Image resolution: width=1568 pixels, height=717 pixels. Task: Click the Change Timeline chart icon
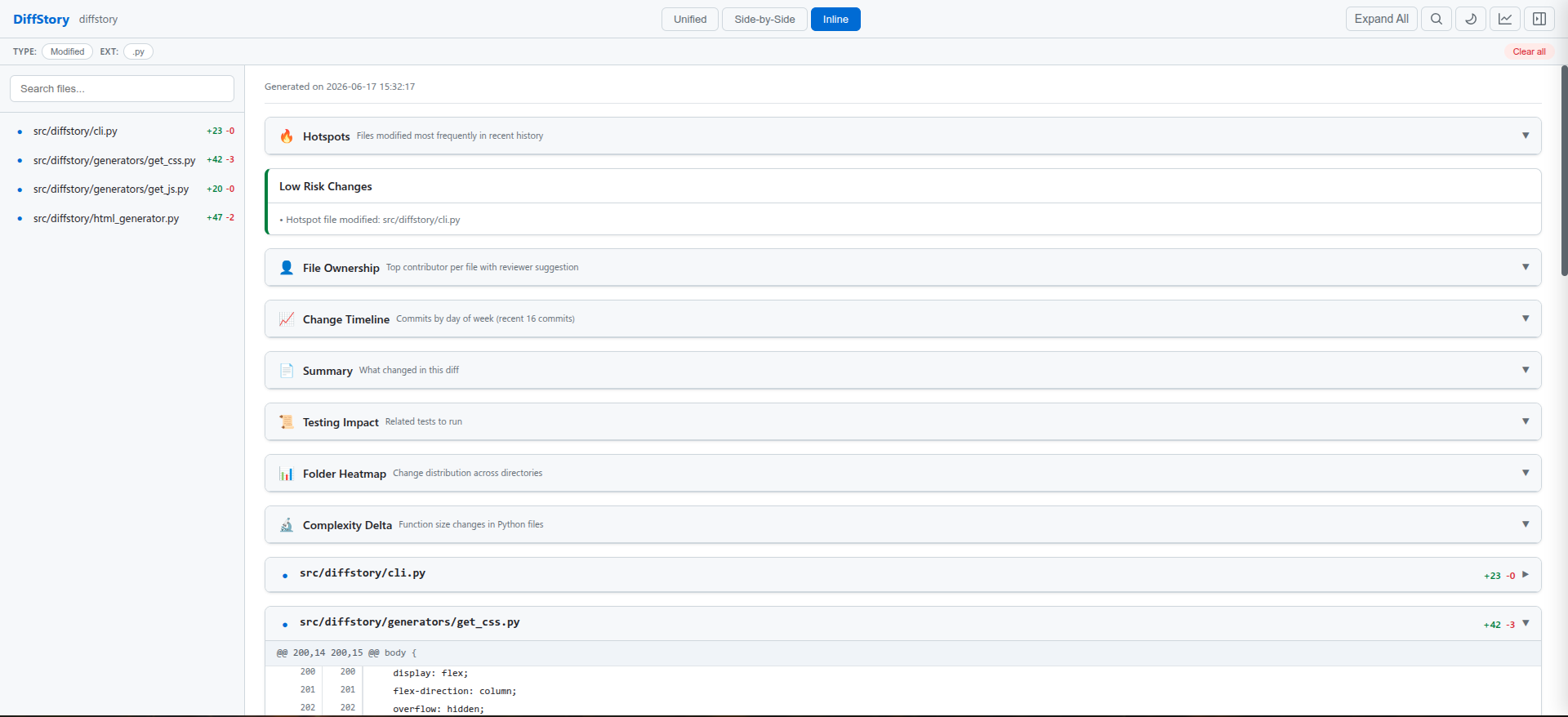coord(287,319)
